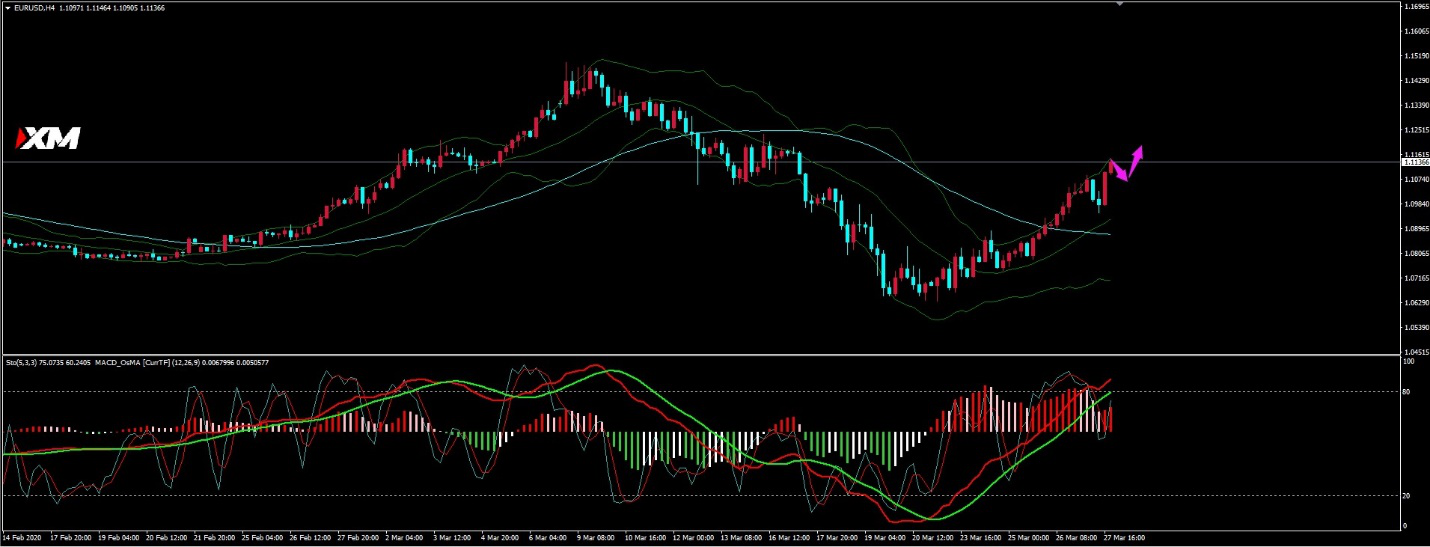Image resolution: width=1430 pixels, height=547 pixels.
Task: Click the horizontal current price line
Action: (x=600, y=162)
